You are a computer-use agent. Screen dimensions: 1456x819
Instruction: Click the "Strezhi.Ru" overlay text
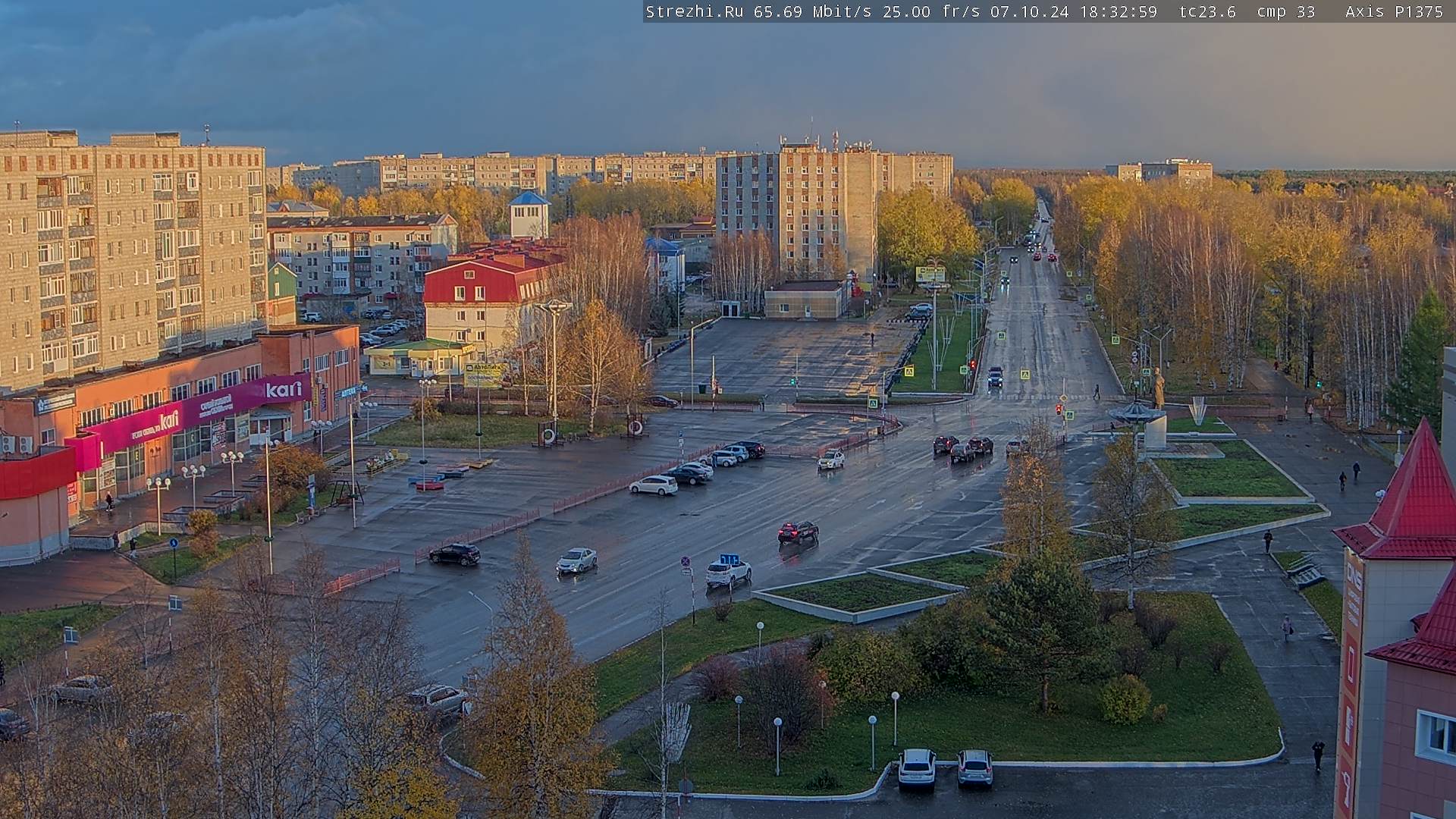[x=694, y=11]
